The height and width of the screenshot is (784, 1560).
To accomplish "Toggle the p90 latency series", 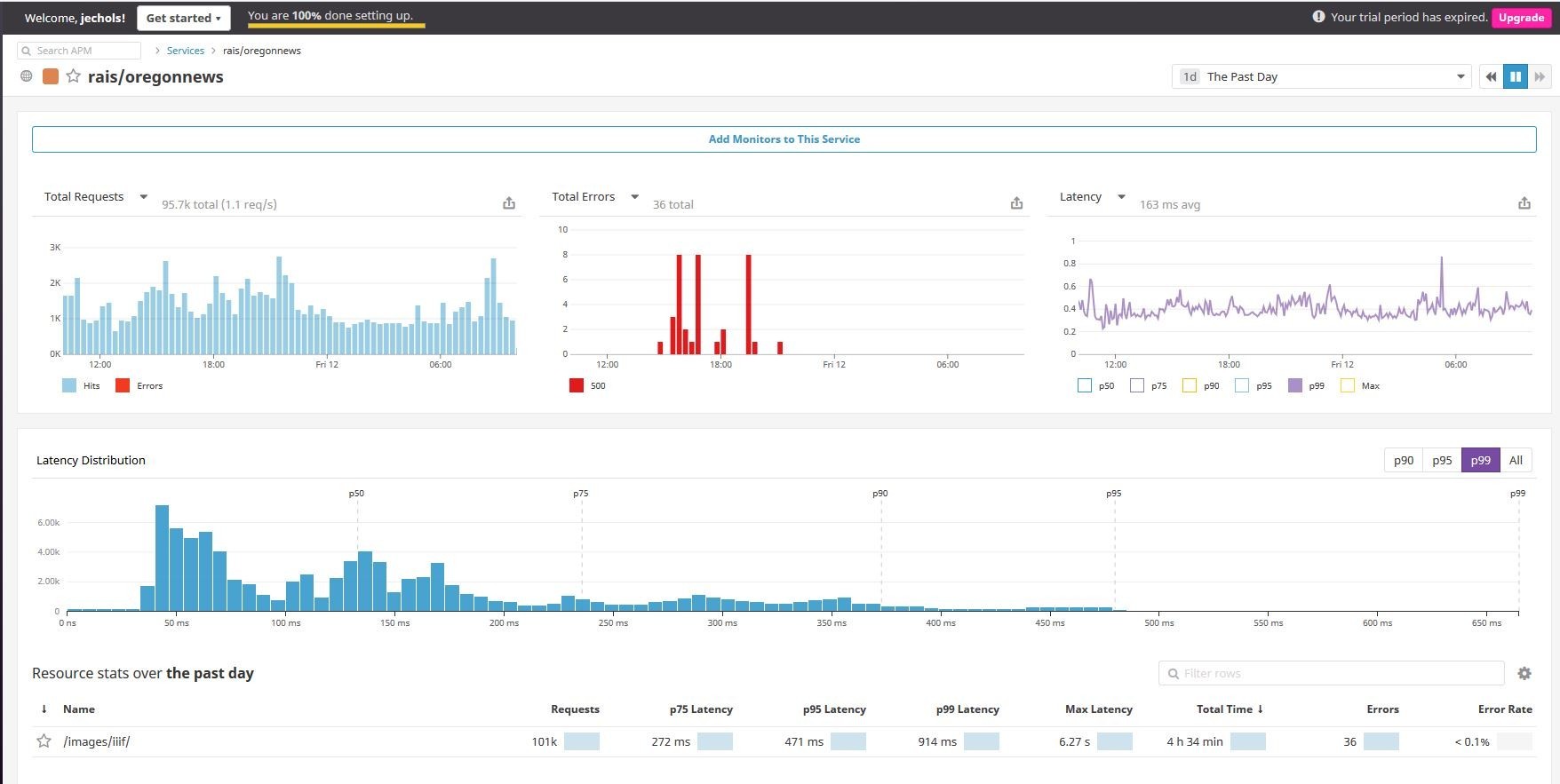I will [1190, 385].
